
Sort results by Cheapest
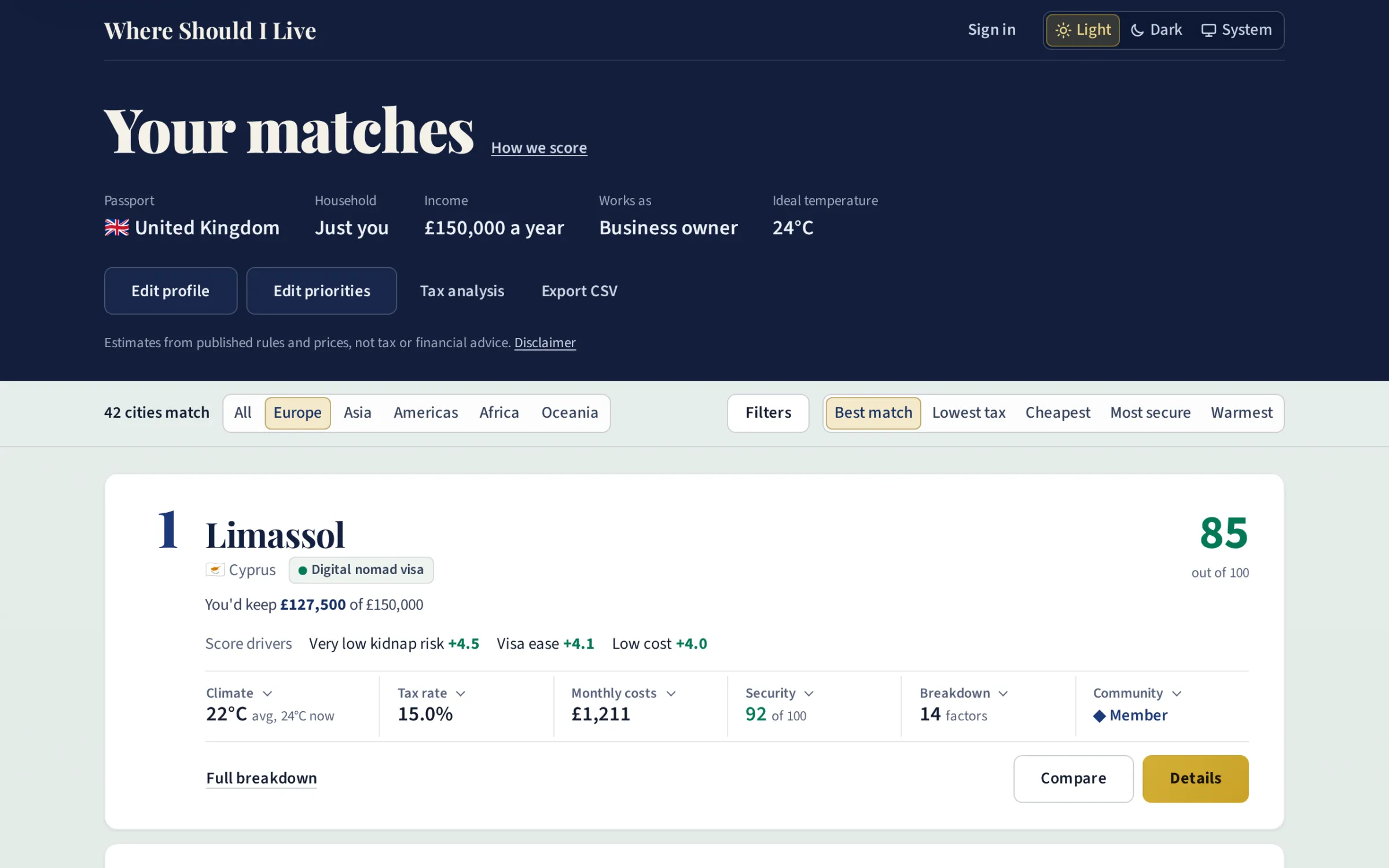[1058, 413]
